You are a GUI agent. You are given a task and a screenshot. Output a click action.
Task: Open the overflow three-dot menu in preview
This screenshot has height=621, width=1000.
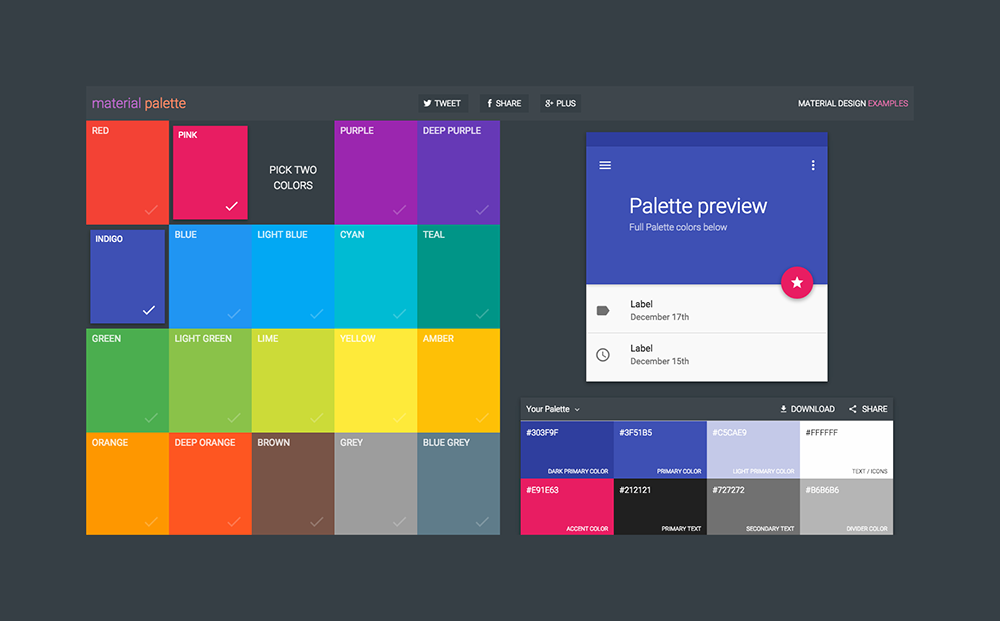tap(813, 165)
